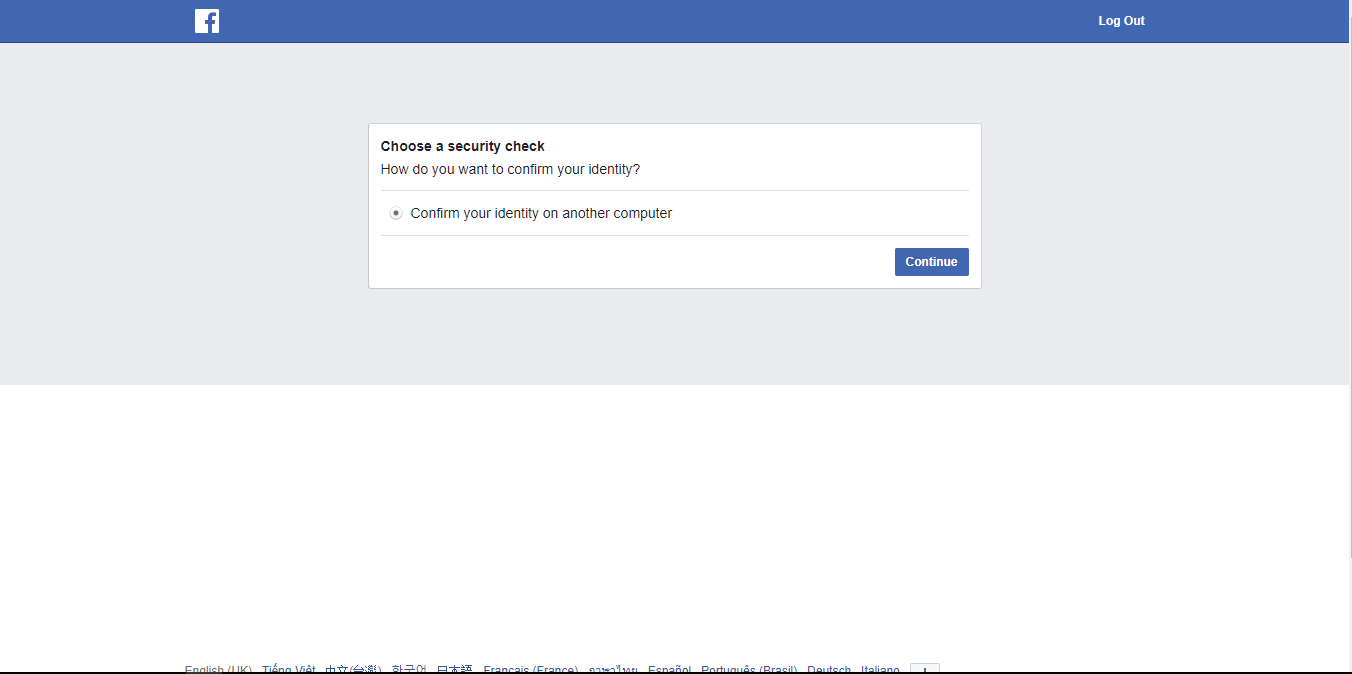Switch language to 한국어
The width and height of the screenshot is (1352, 674).
point(408,669)
